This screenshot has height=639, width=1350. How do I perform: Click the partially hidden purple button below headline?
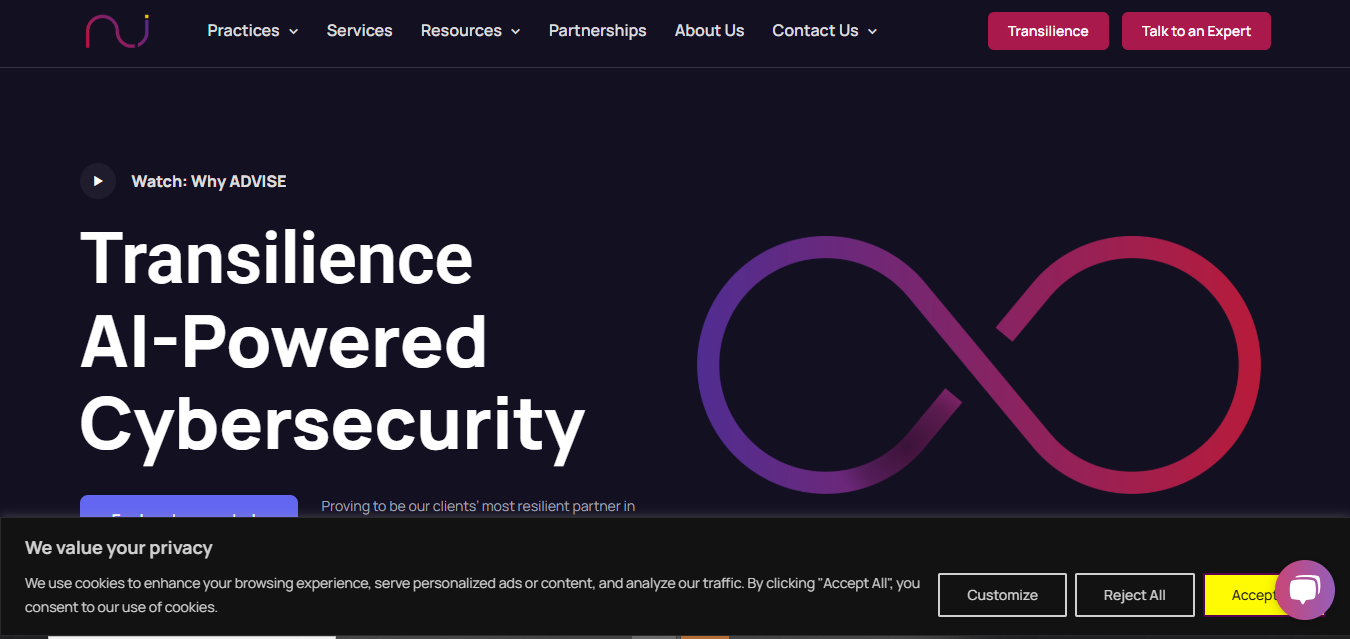coord(189,507)
